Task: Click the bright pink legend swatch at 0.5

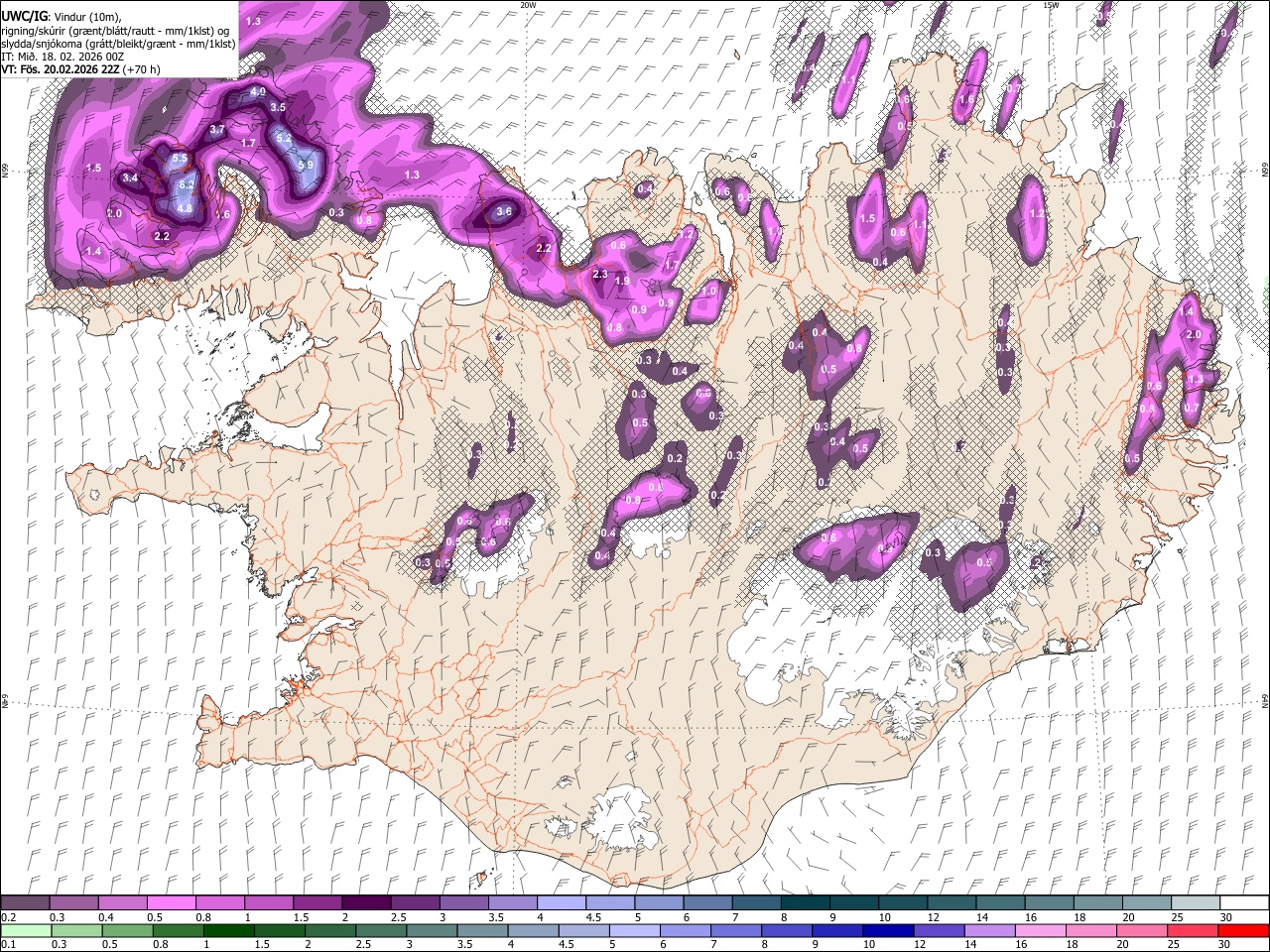Action: [171, 902]
